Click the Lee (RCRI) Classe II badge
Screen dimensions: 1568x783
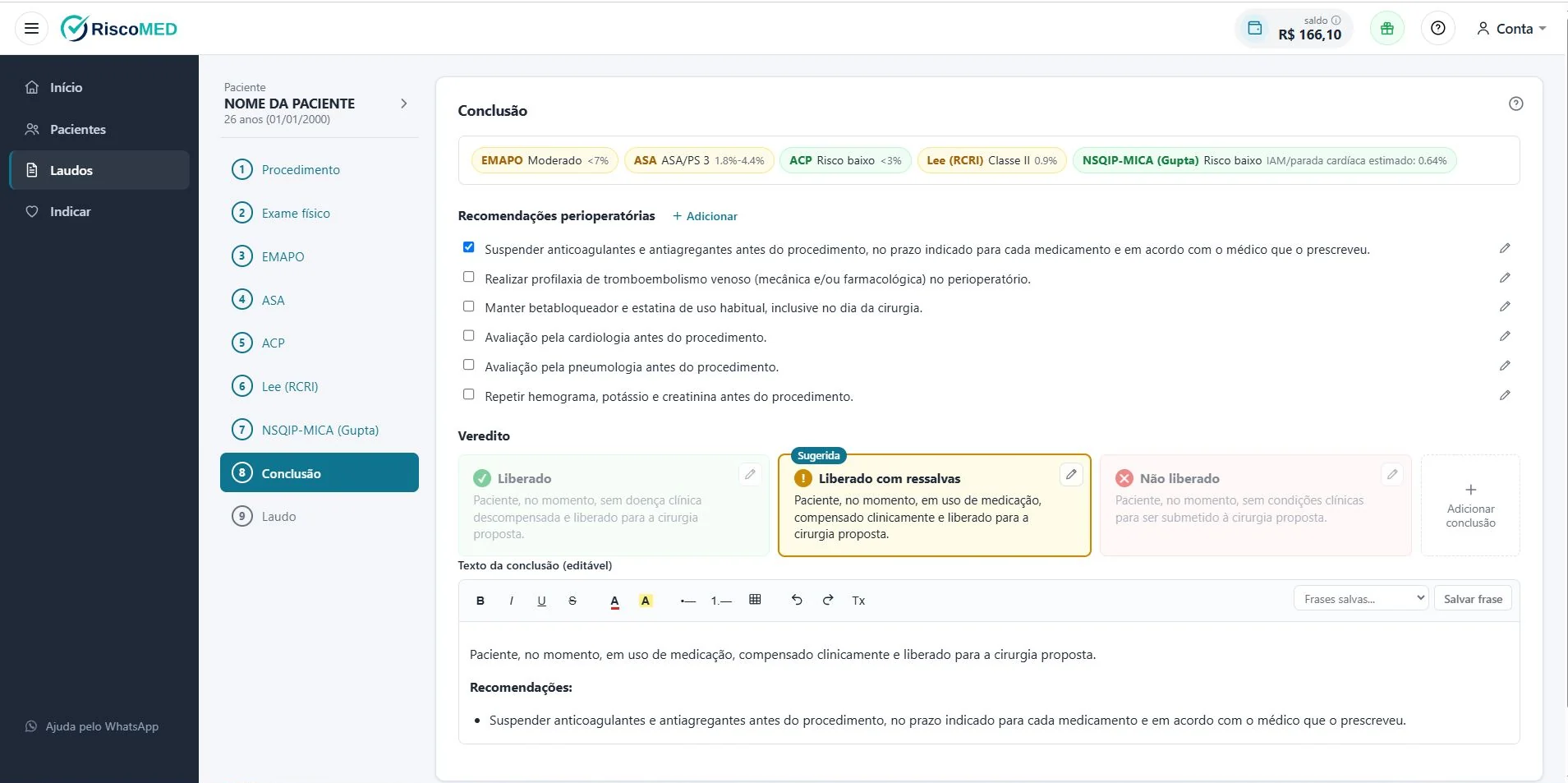[991, 160]
